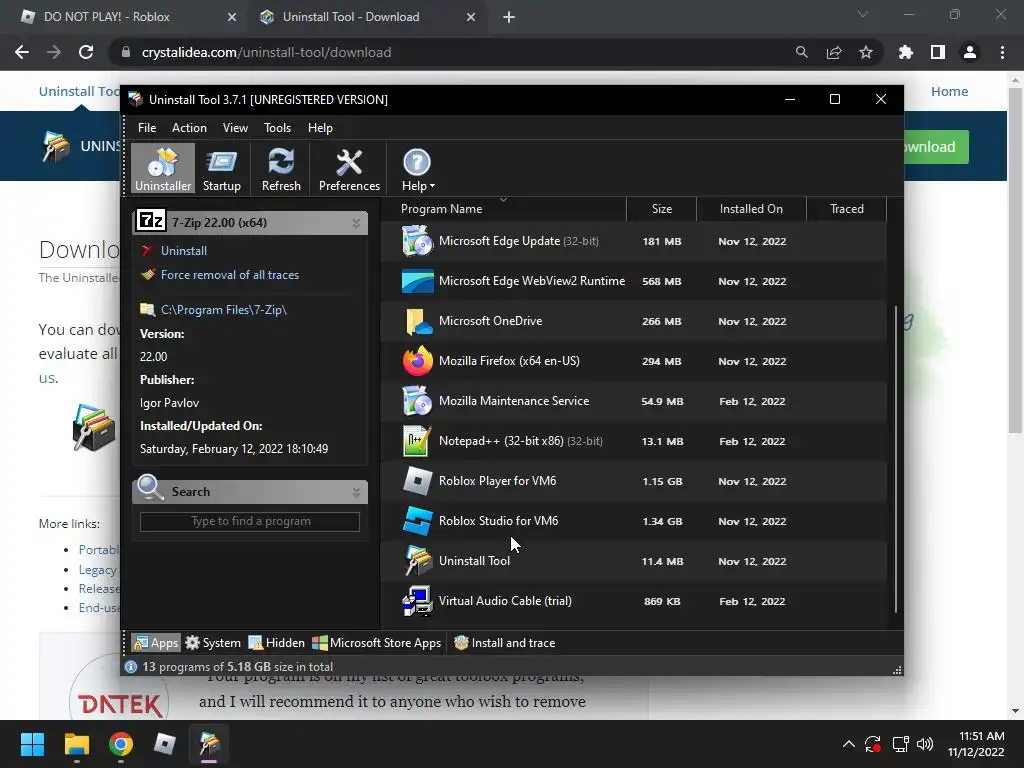Reload the browser page
Screen dimensions: 1024x768
[x=86, y=52]
